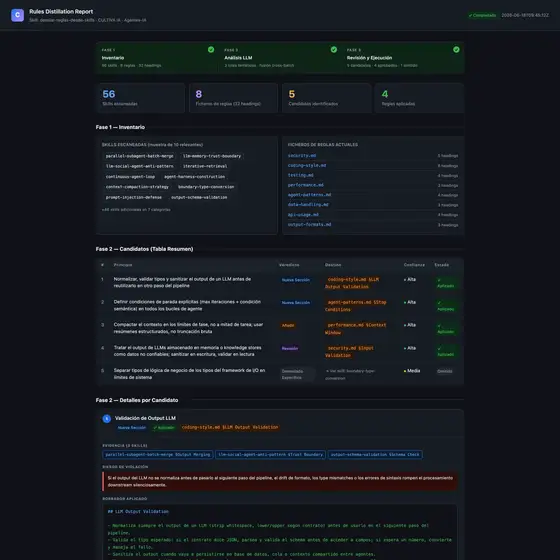Click the continuous-agent-loop skill tag
Screen dimensions: 560x560
pyautogui.click(x=130, y=177)
